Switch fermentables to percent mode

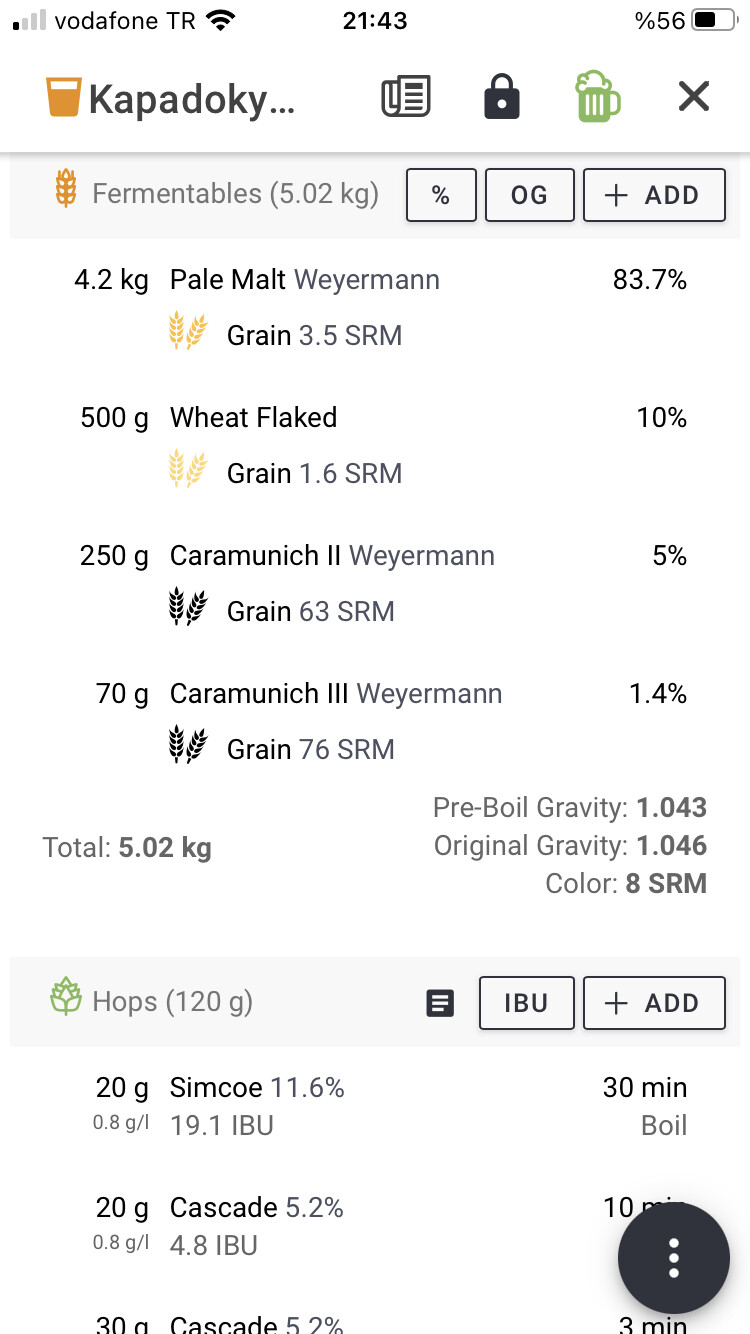[x=441, y=194]
